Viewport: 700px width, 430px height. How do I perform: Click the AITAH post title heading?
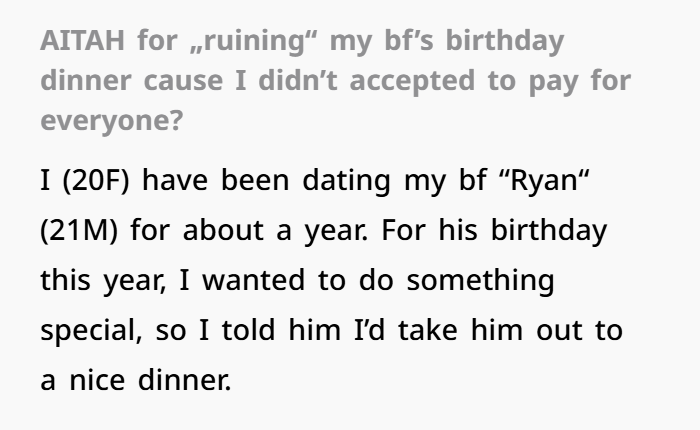tap(336, 80)
